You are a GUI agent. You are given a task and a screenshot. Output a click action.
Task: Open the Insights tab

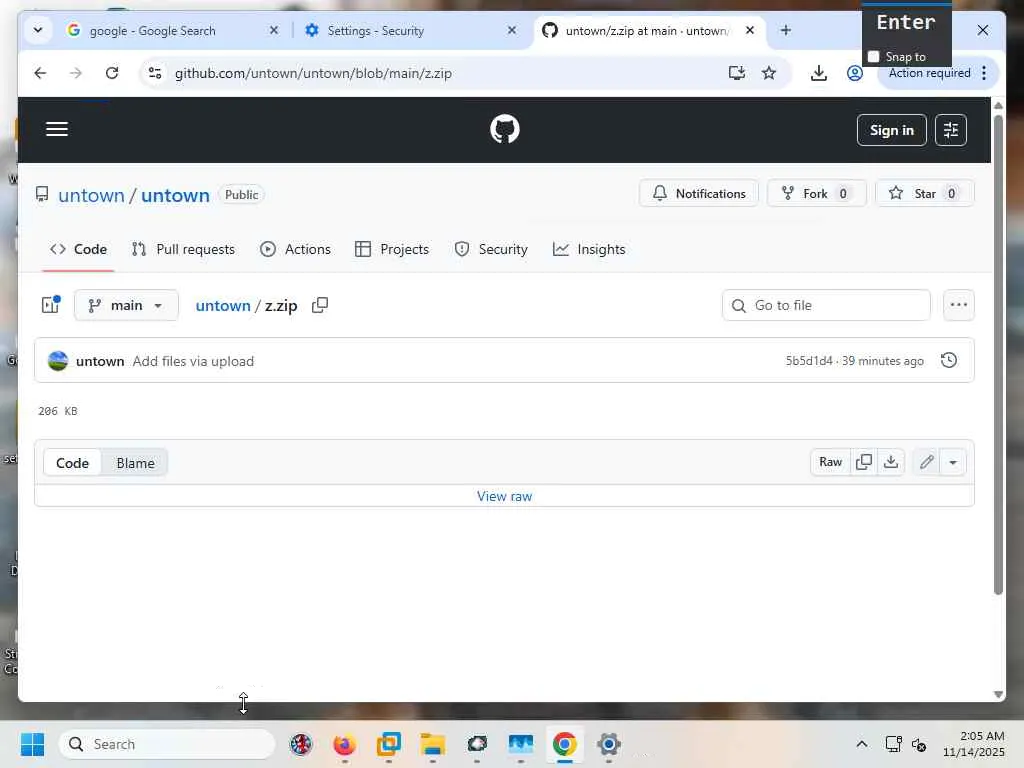point(589,249)
